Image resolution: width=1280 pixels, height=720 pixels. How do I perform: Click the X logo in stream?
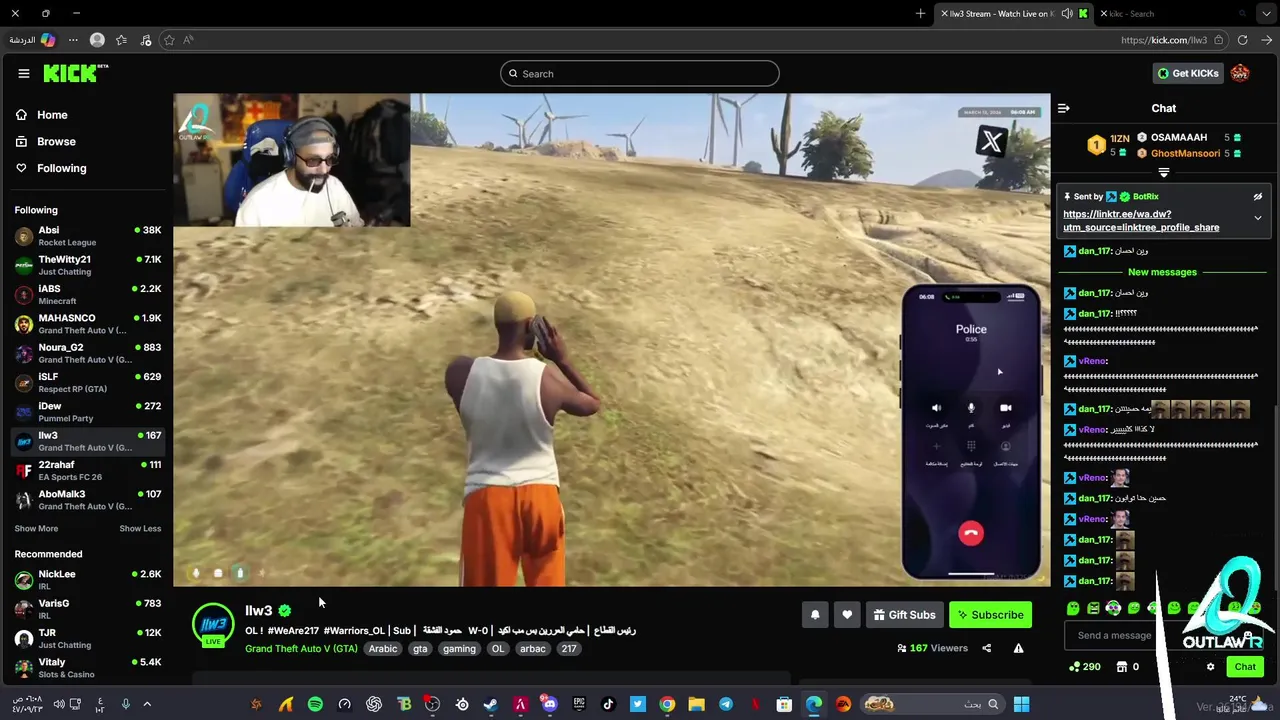991,141
